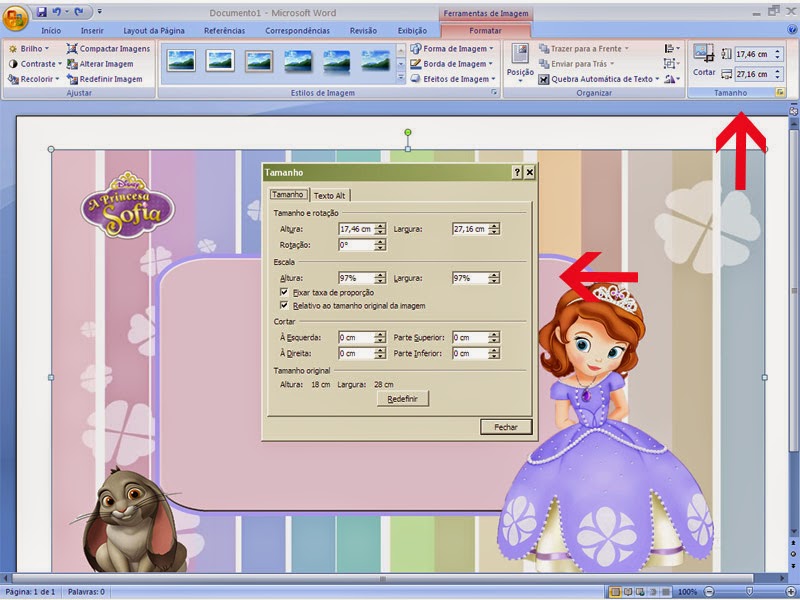Click Compactar Imagens

[108, 48]
